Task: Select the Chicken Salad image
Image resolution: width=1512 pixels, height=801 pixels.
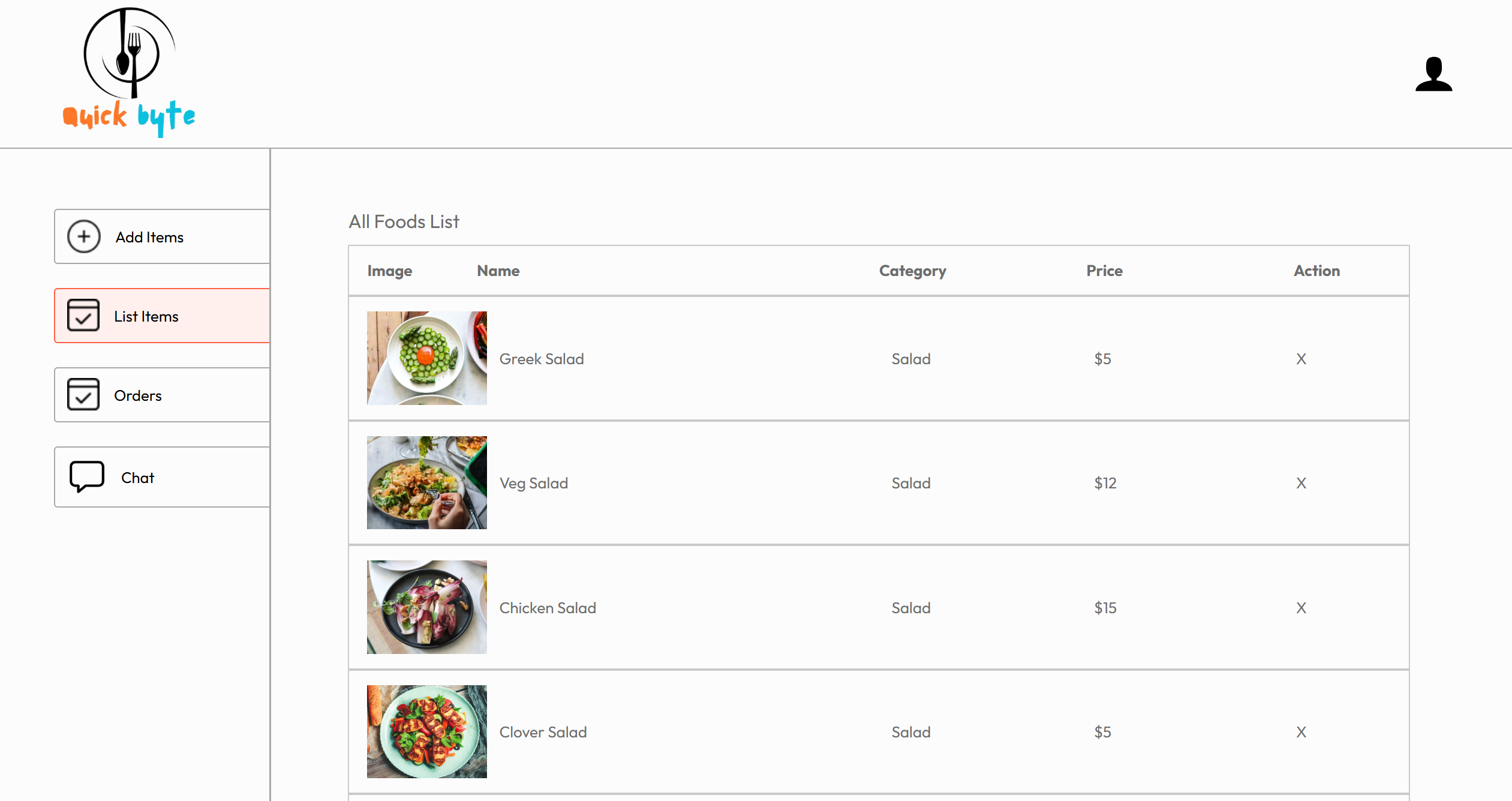Action: [427, 607]
